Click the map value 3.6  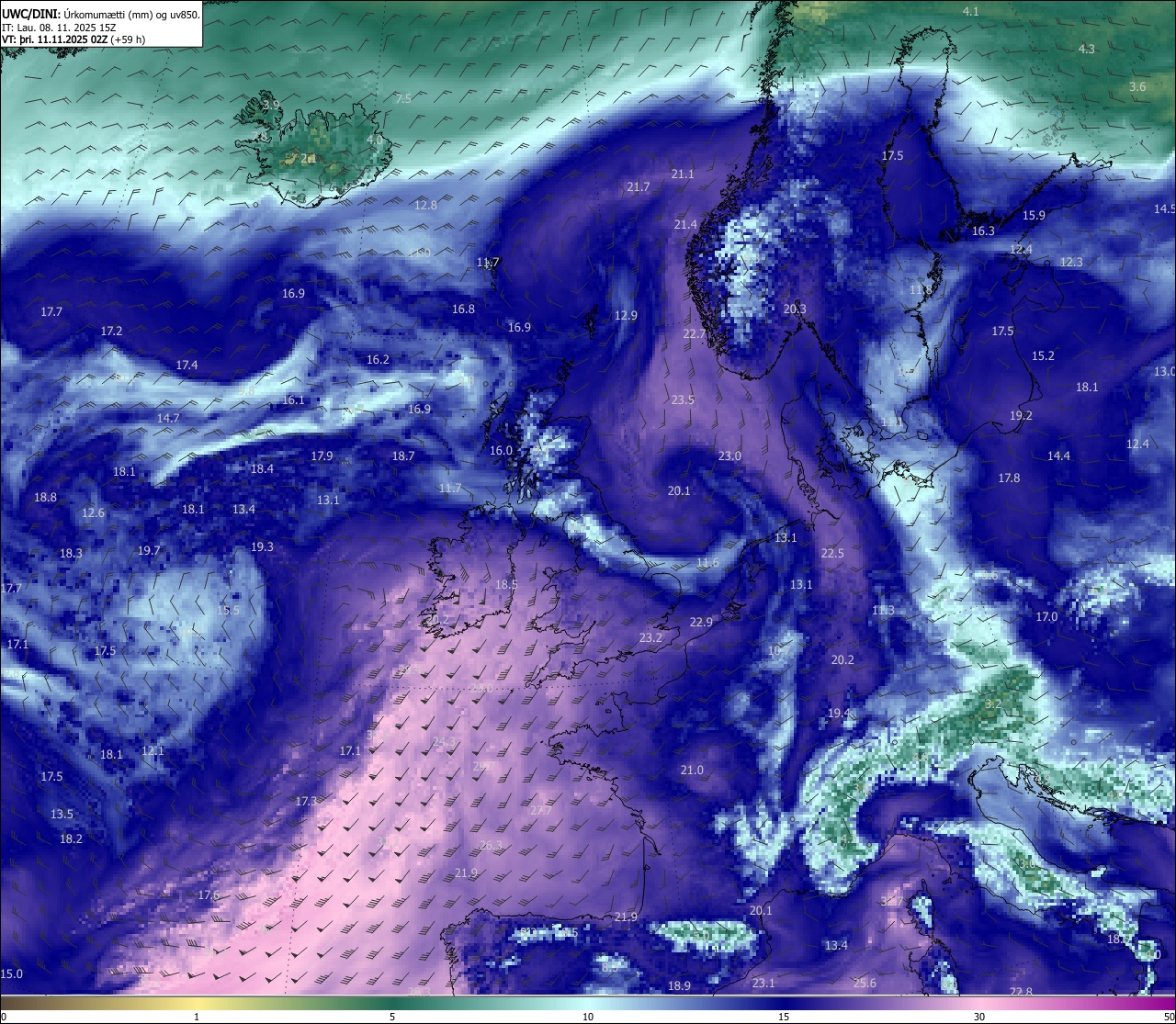1137,86
